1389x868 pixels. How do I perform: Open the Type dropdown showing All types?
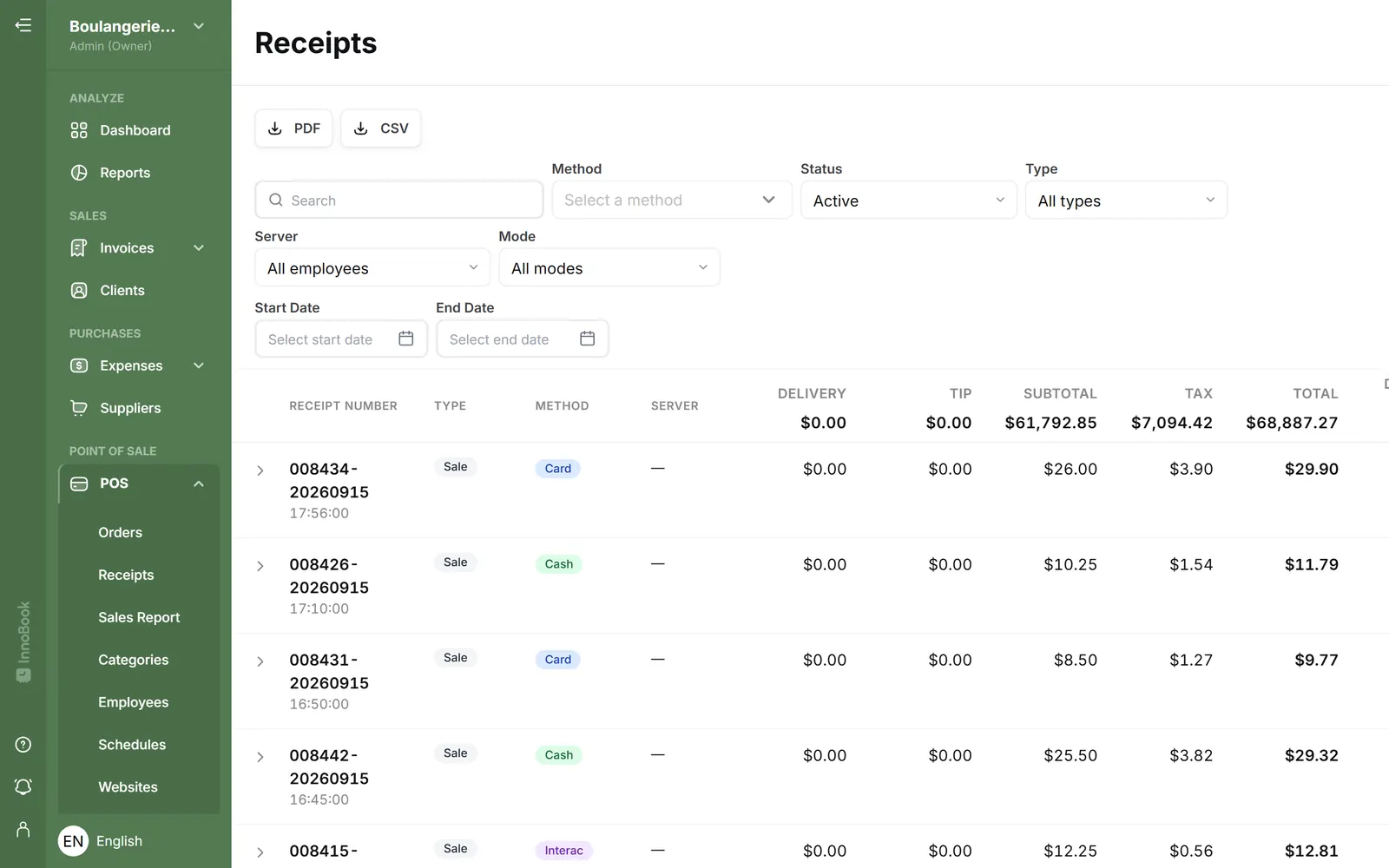(1126, 201)
